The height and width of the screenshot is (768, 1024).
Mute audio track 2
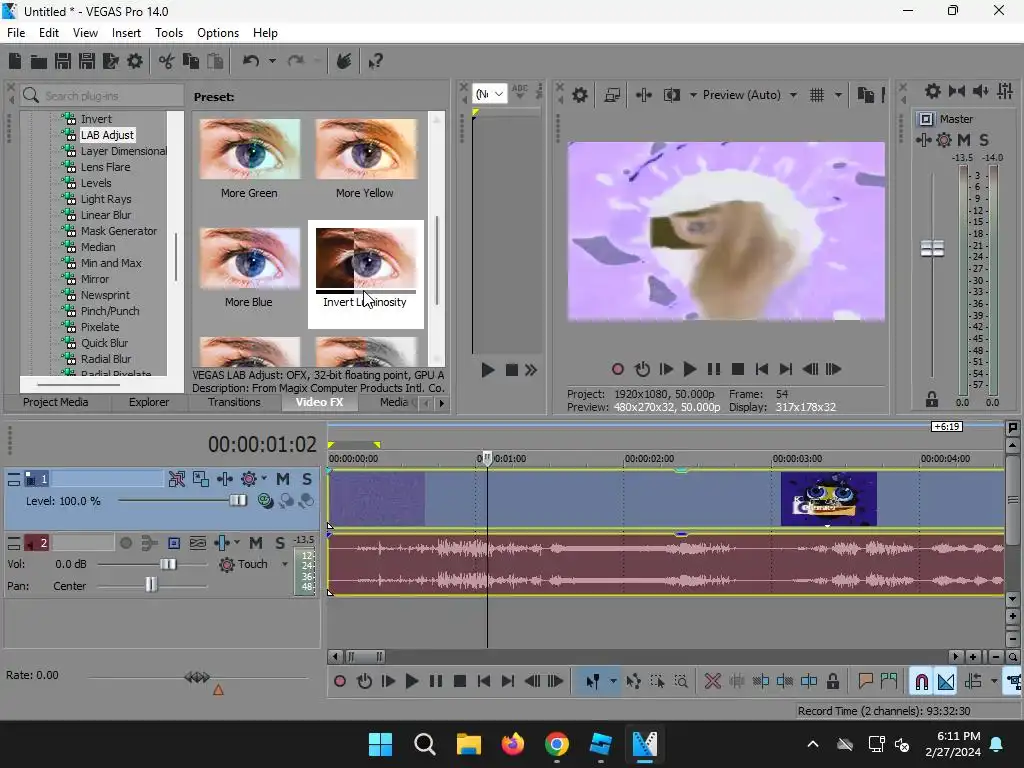pos(256,543)
